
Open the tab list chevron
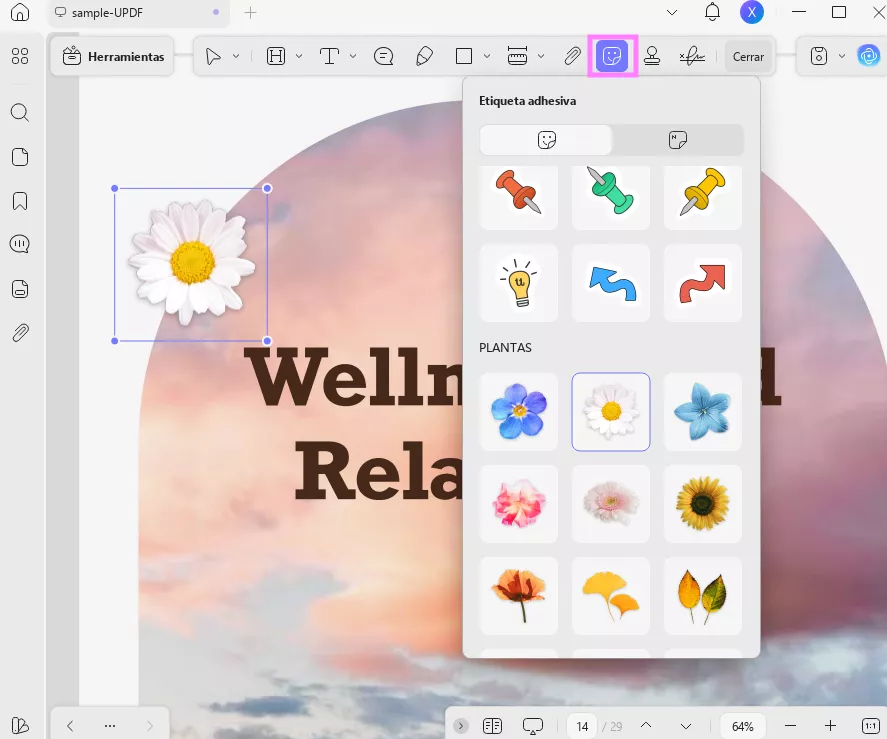(671, 12)
